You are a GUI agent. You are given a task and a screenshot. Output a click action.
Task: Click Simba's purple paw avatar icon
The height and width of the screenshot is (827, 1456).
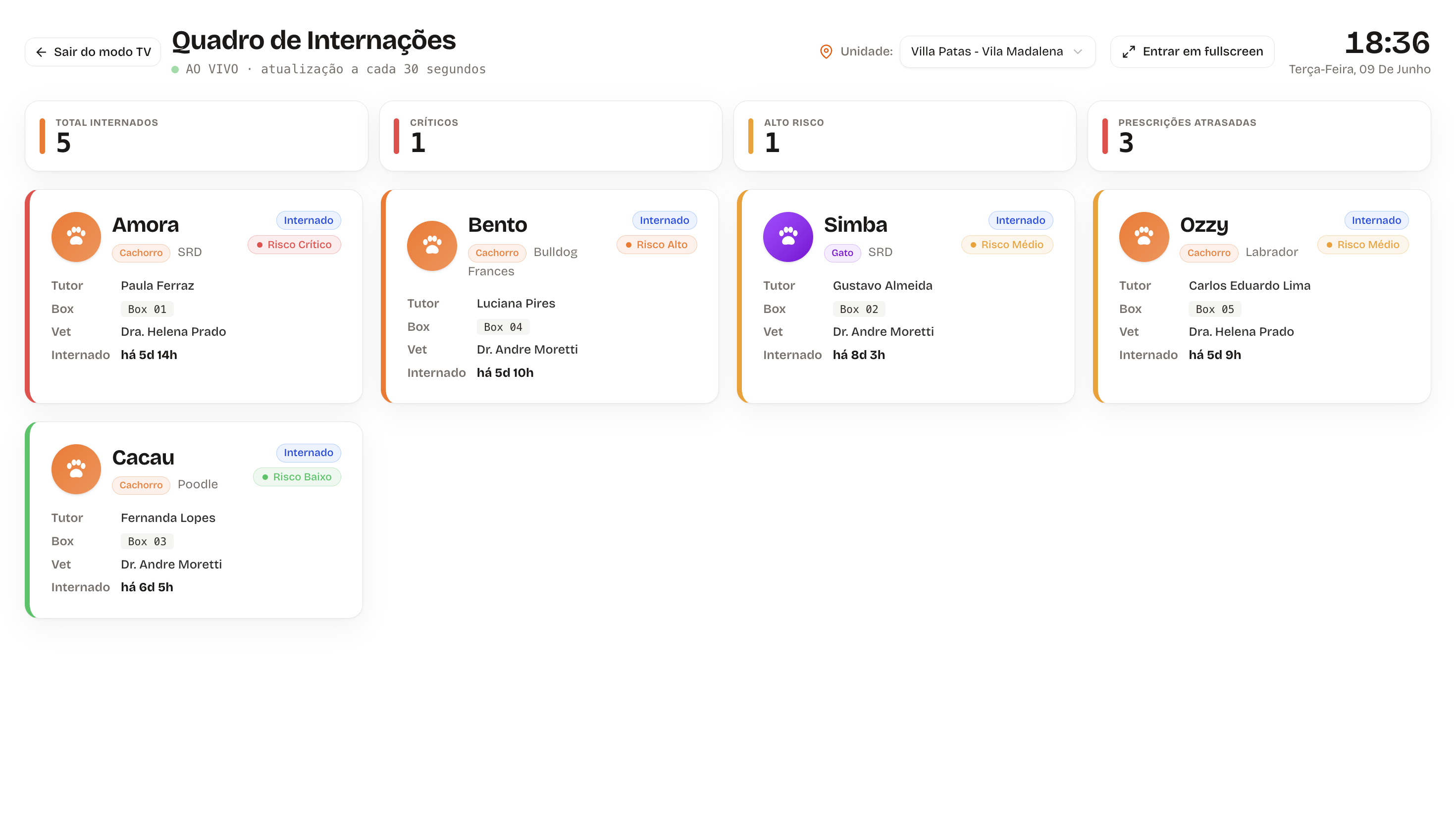click(787, 236)
